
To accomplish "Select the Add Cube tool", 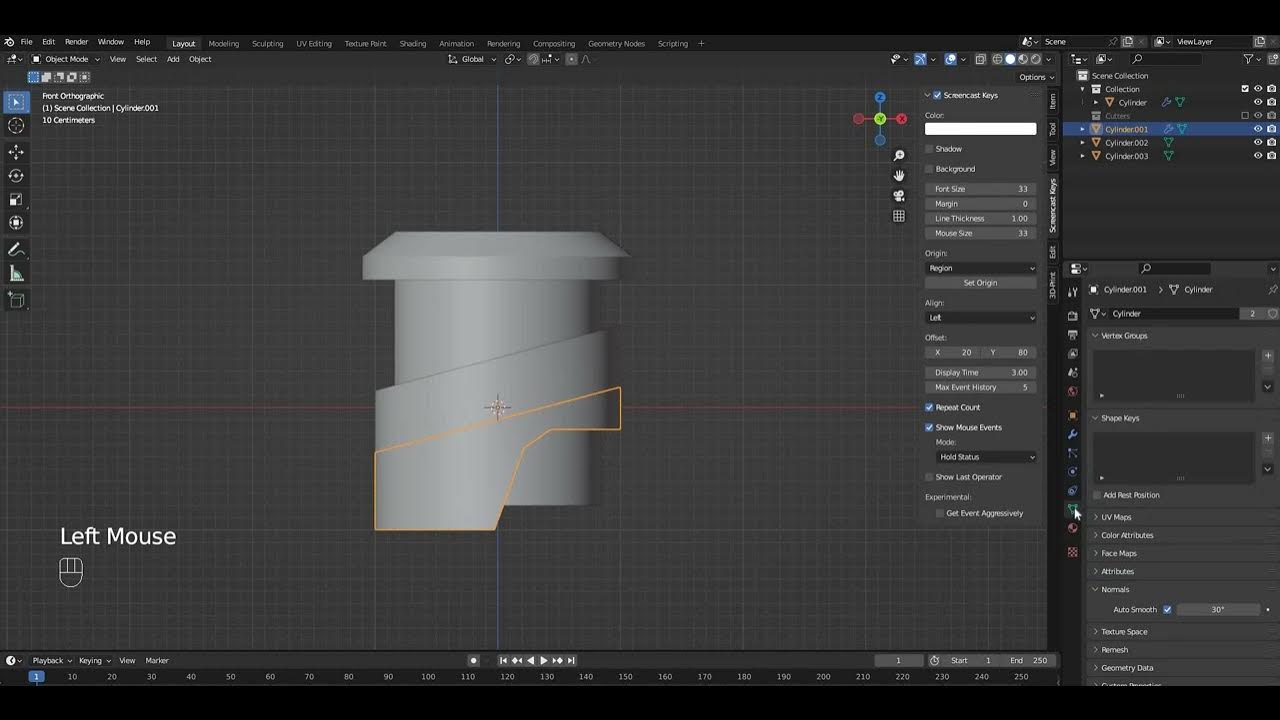I will coord(16,300).
